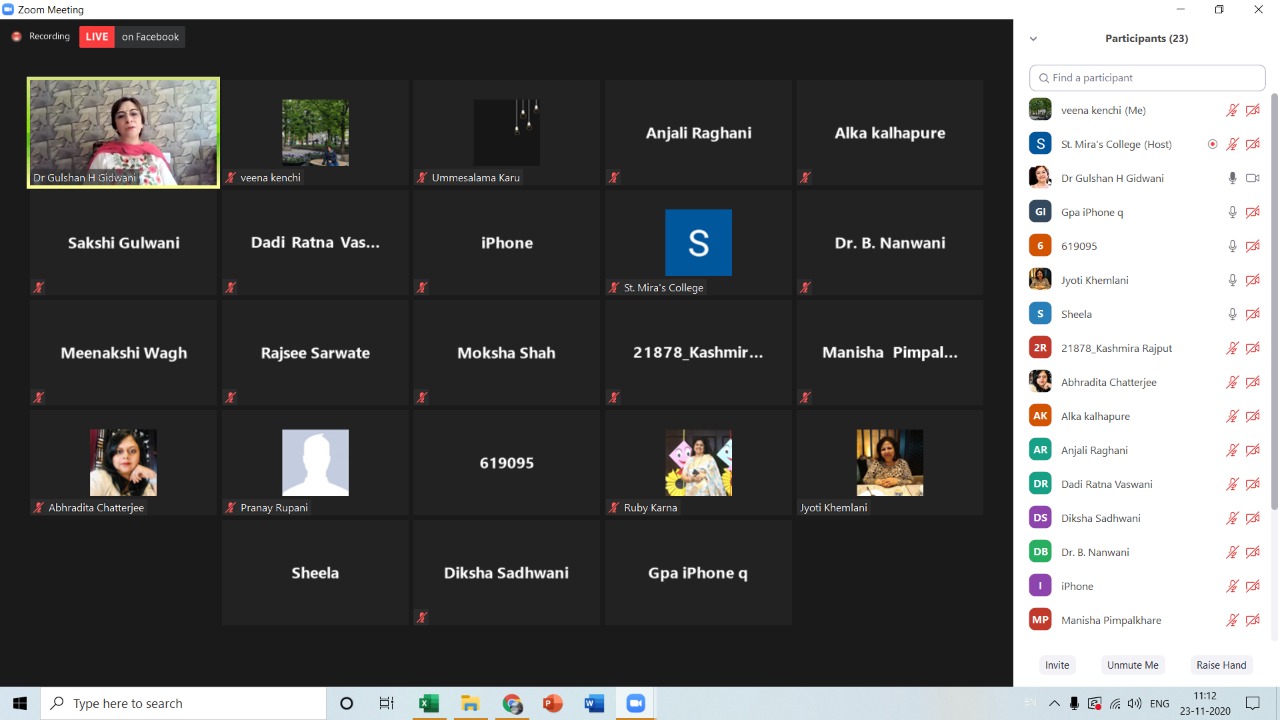
Task: Click muted mic icon for veena kenchi (Me)
Action: pos(1233,110)
